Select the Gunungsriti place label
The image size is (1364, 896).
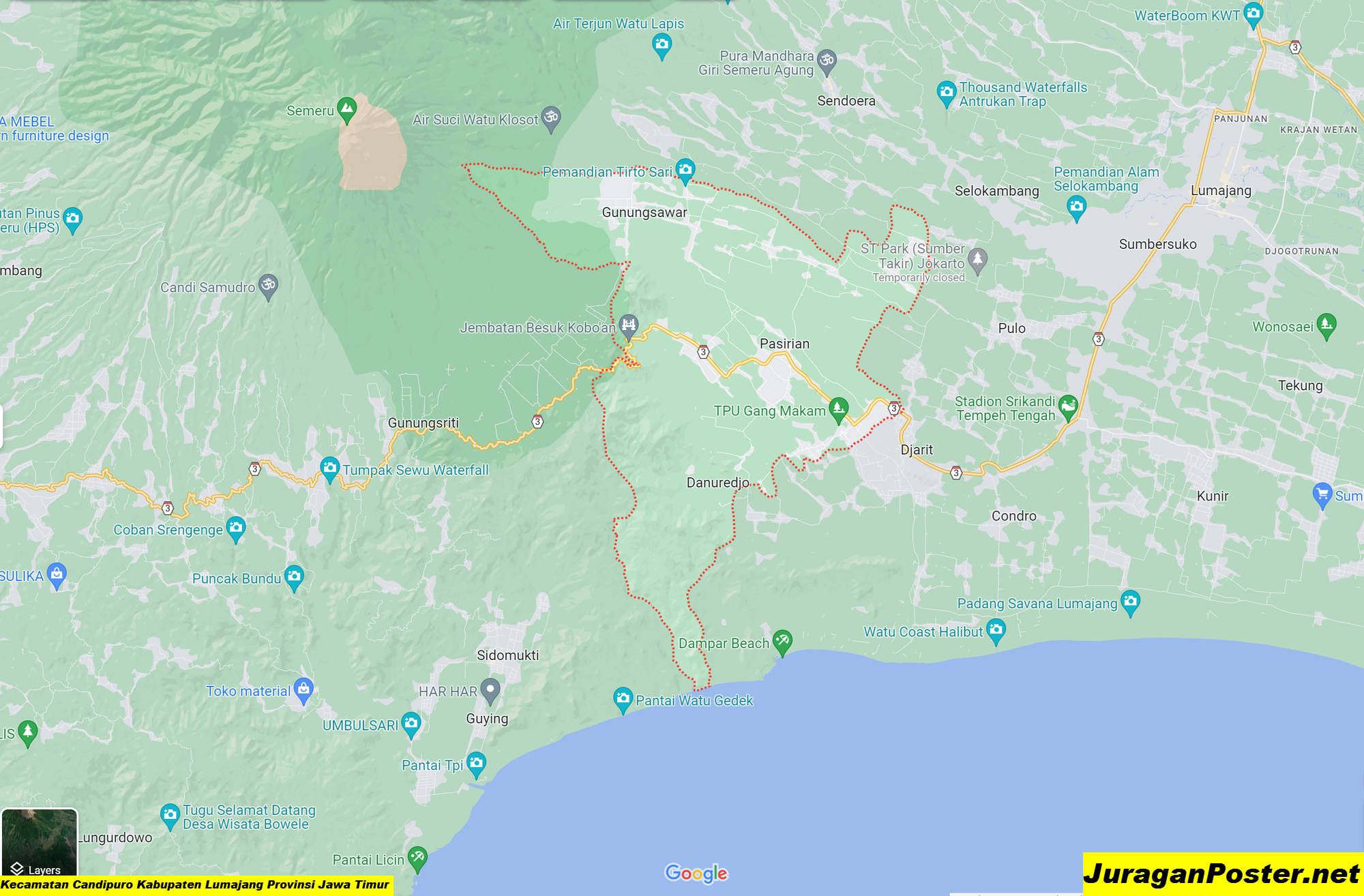(x=423, y=423)
